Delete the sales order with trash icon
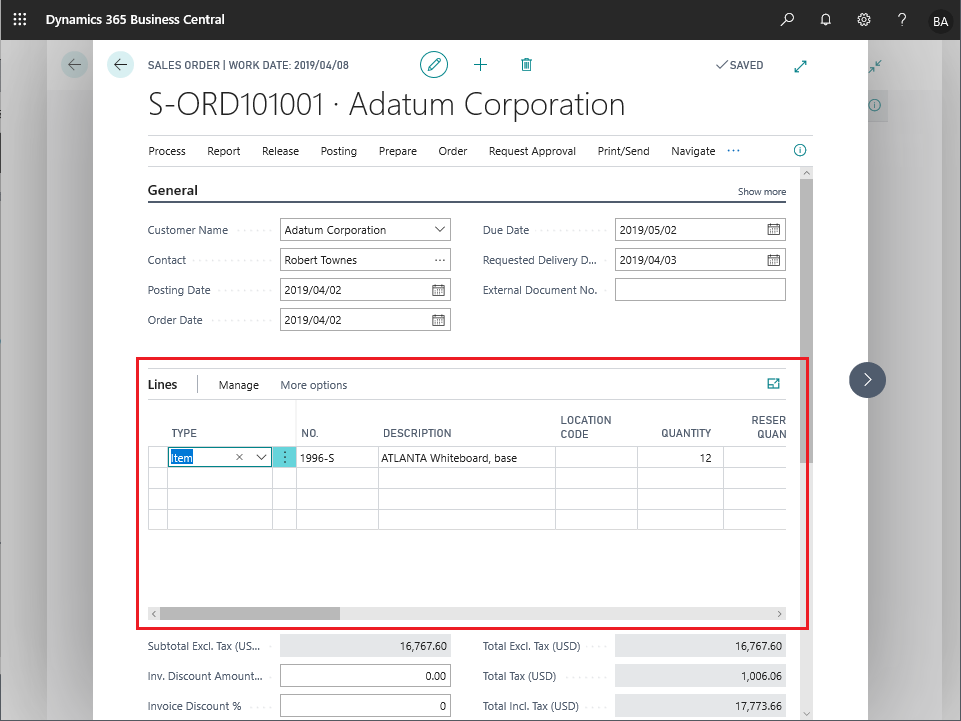961x721 pixels. click(x=526, y=64)
